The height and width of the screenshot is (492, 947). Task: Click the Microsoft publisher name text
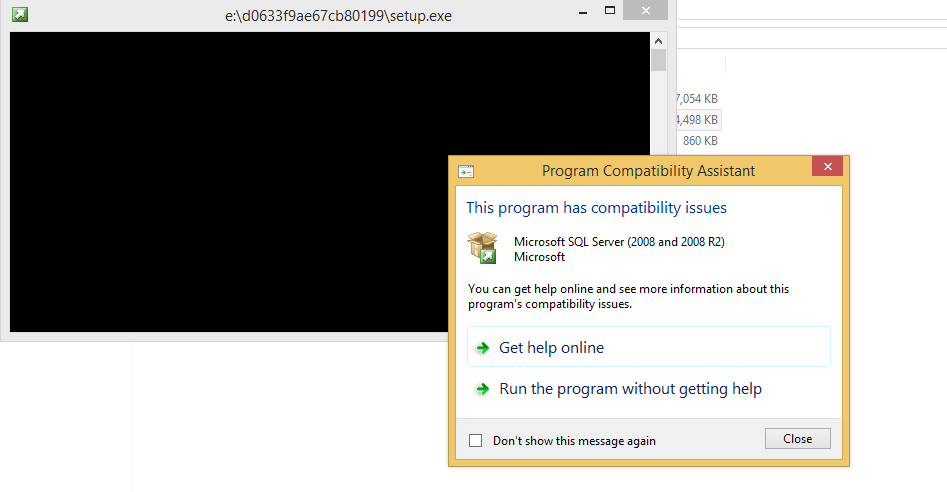click(x=539, y=257)
